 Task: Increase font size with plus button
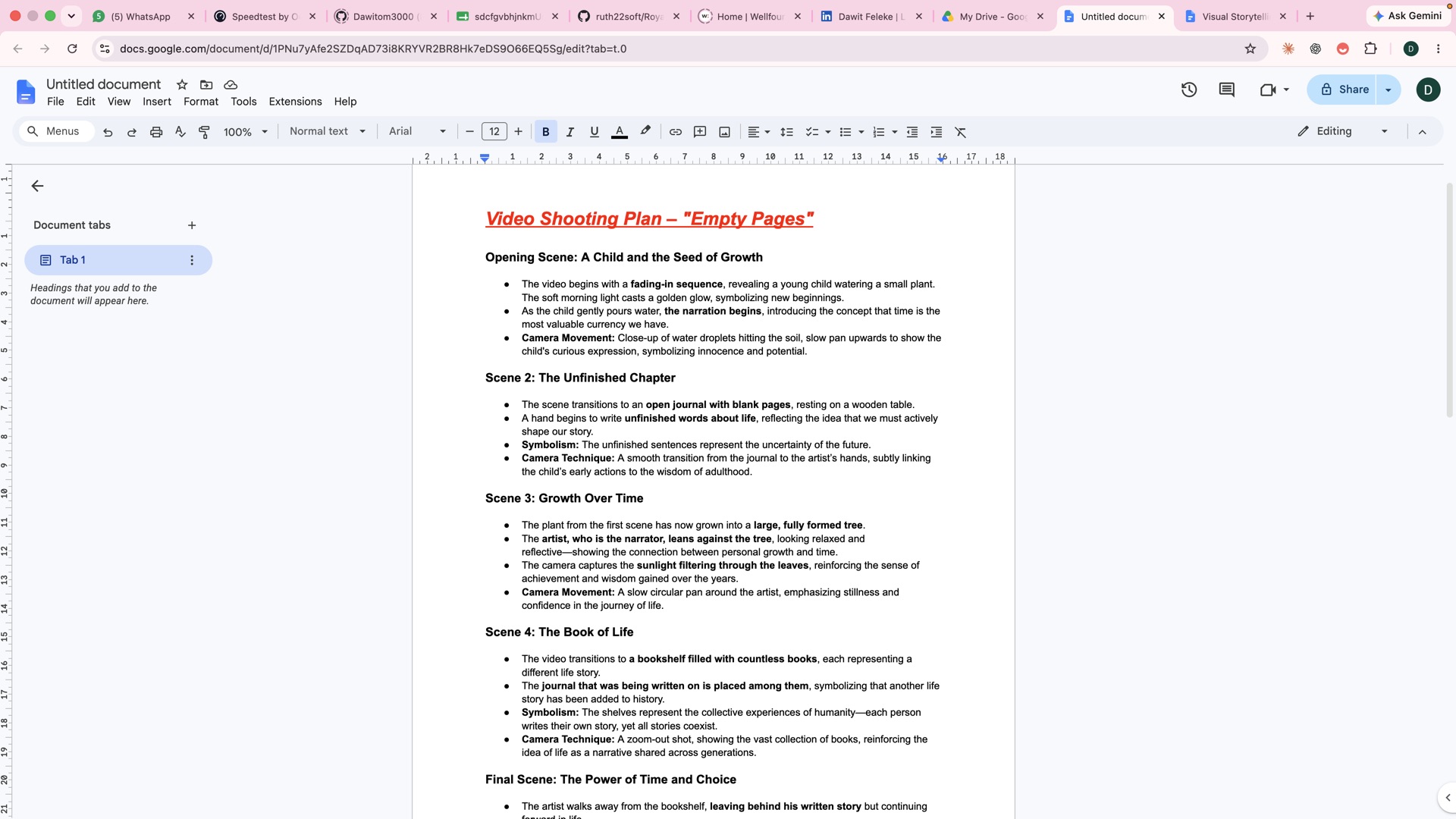click(519, 132)
